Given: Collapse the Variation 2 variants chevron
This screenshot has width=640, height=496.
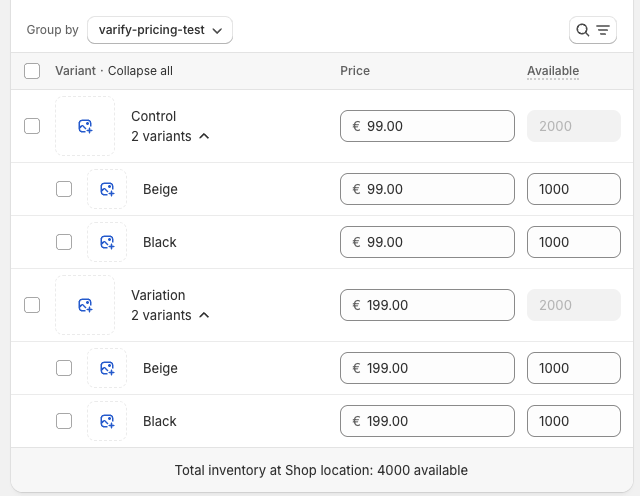Looking at the screenshot, I should click(x=204, y=315).
